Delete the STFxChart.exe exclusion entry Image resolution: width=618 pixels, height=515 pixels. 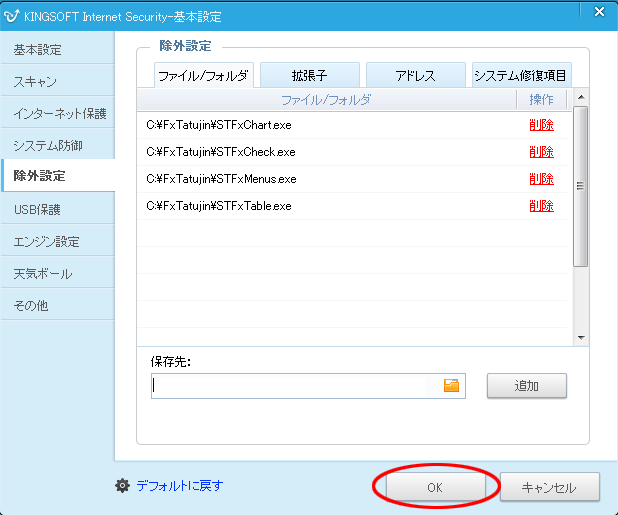pyautogui.click(x=542, y=125)
